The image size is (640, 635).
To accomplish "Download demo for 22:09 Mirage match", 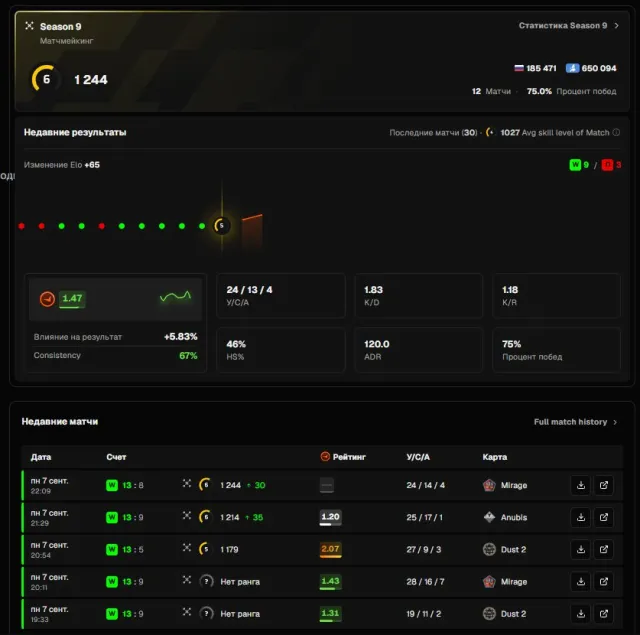I will pos(580,485).
